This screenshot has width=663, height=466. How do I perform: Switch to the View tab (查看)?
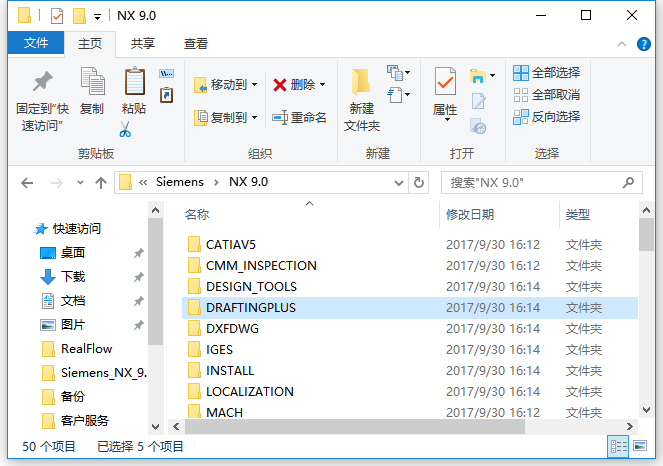[x=196, y=44]
